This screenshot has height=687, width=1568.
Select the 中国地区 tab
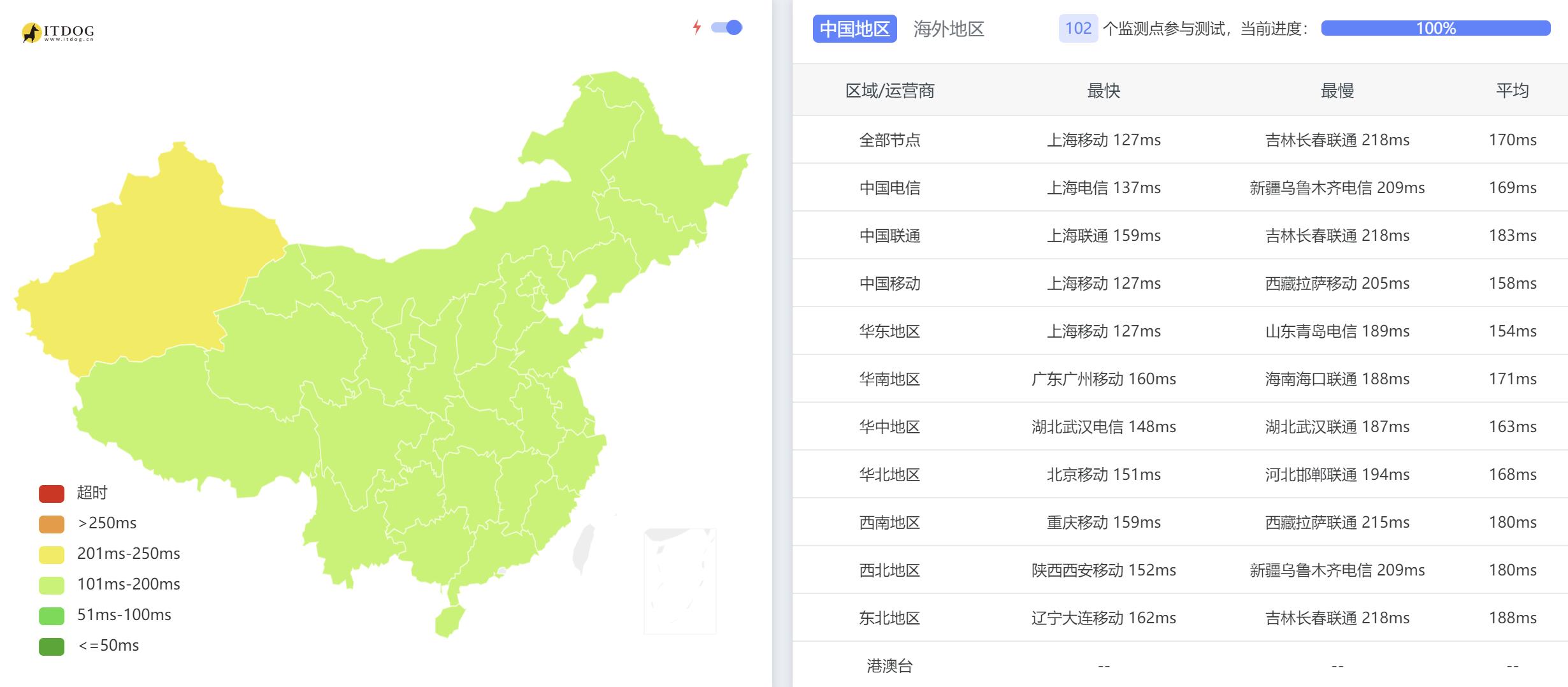click(x=854, y=29)
